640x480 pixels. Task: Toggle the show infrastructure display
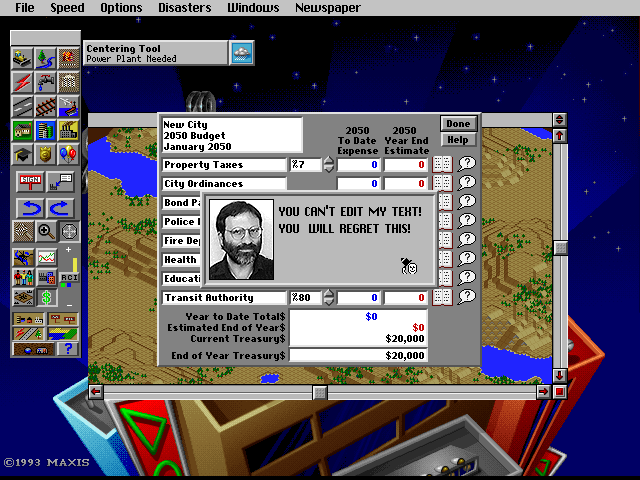pyautogui.click(x=28, y=334)
